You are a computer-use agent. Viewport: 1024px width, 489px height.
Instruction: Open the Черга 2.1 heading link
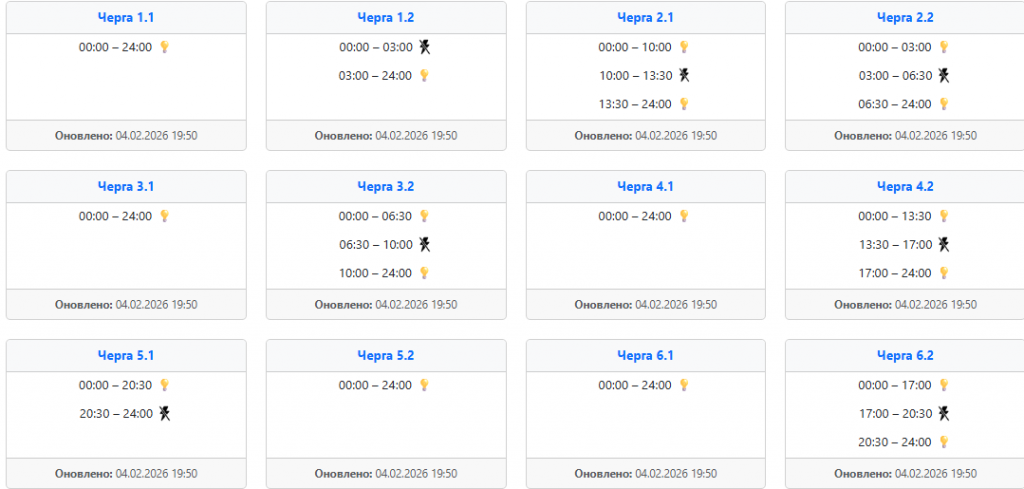click(645, 18)
